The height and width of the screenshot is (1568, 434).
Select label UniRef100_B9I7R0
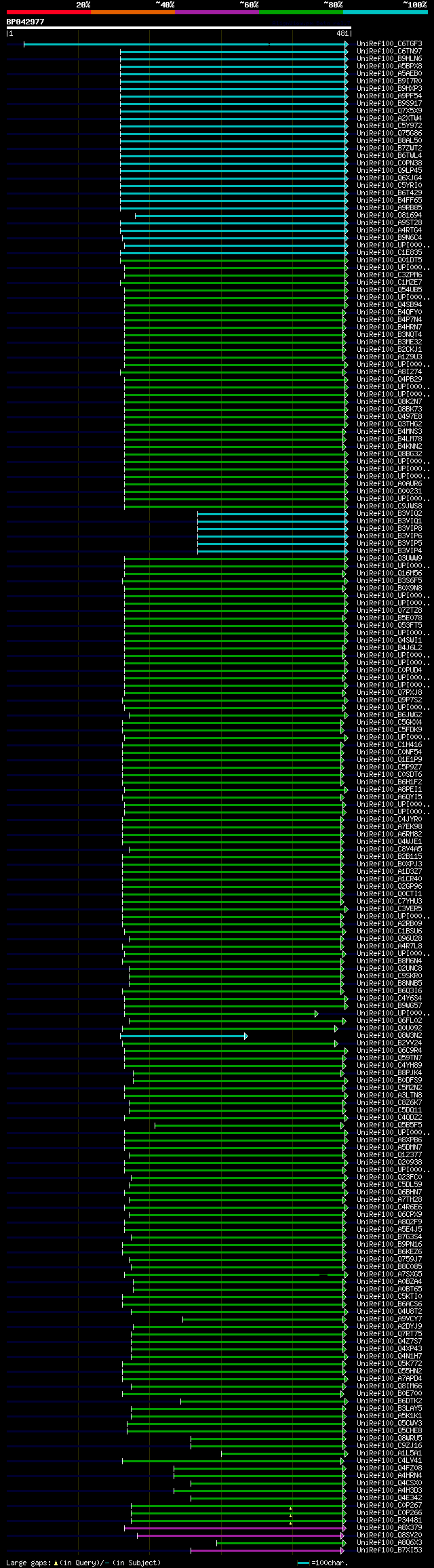click(x=389, y=81)
